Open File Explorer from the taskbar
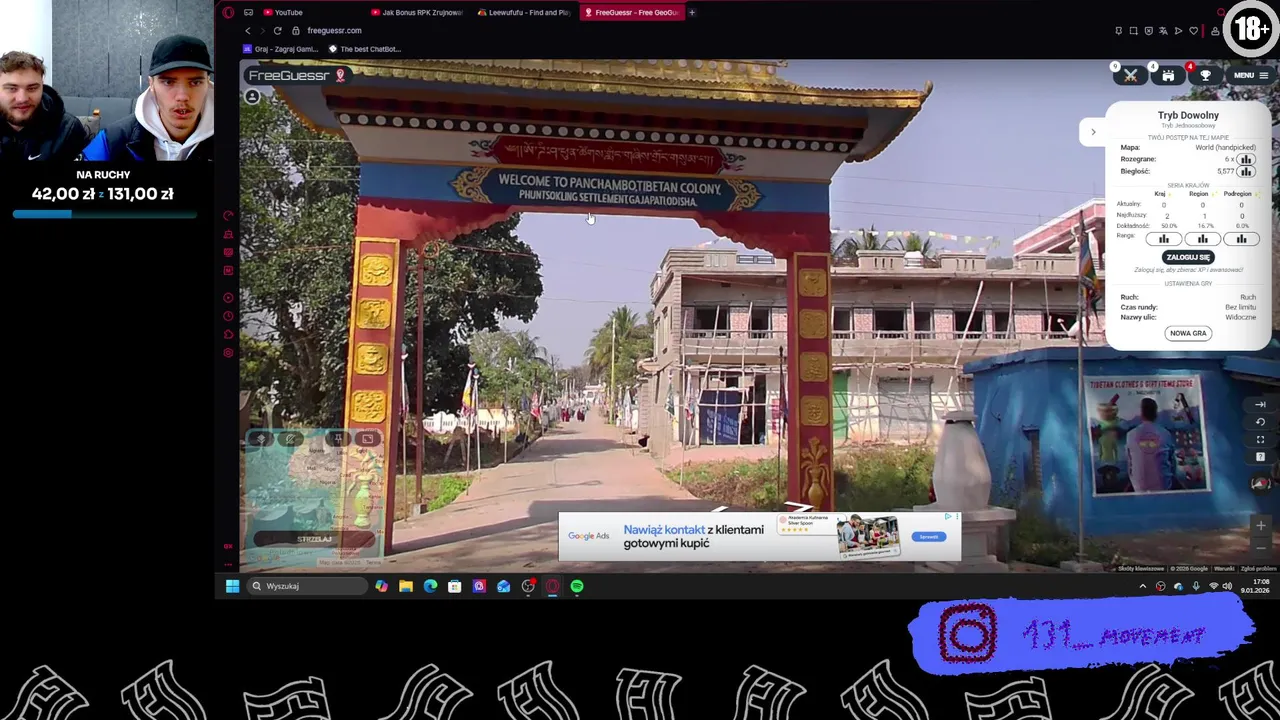1280x720 pixels. click(406, 586)
